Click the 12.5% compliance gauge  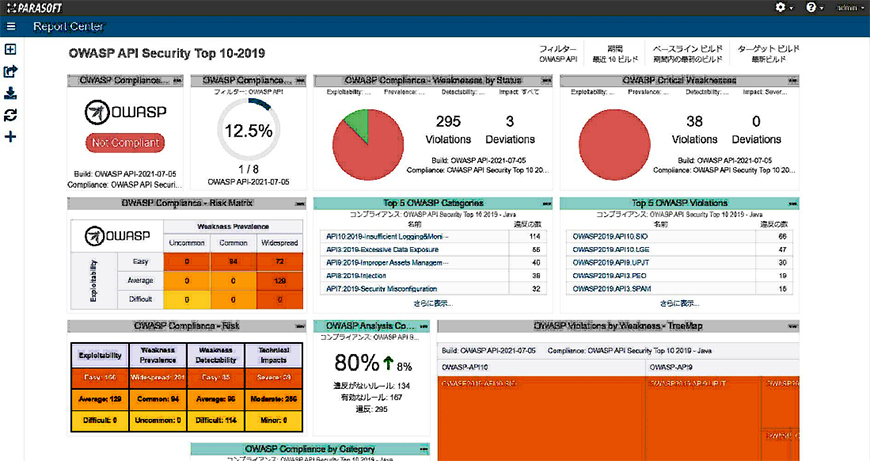click(x=248, y=130)
